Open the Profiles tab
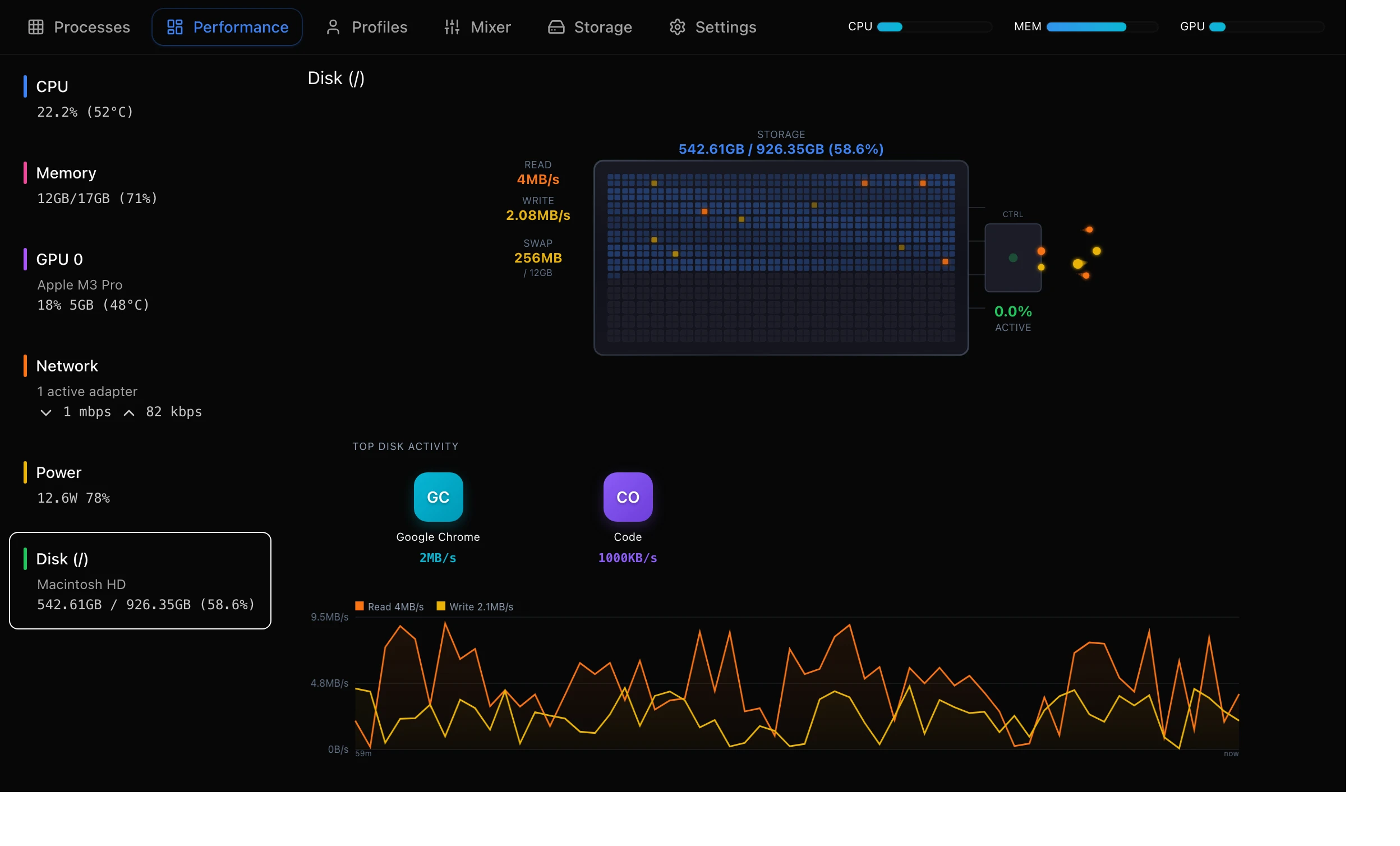Image resolution: width=1400 pixels, height=846 pixels. (367, 27)
